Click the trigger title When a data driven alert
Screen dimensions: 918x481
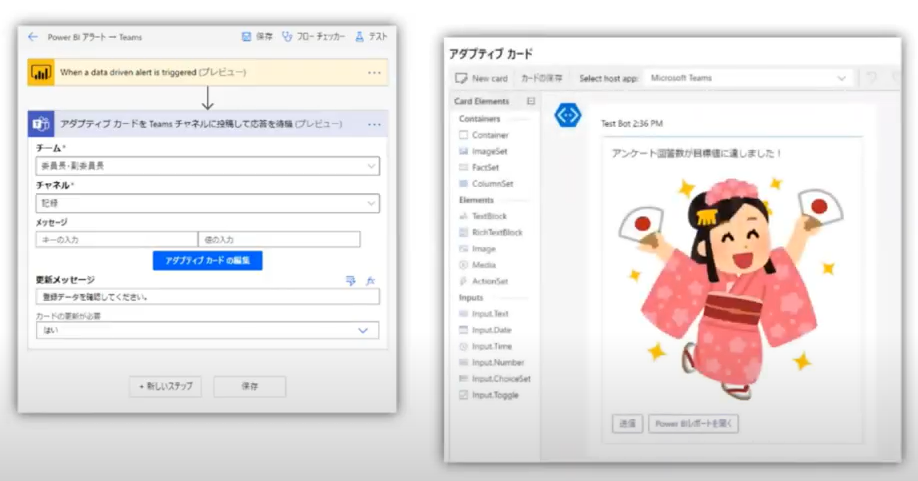click(x=153, y=73)
